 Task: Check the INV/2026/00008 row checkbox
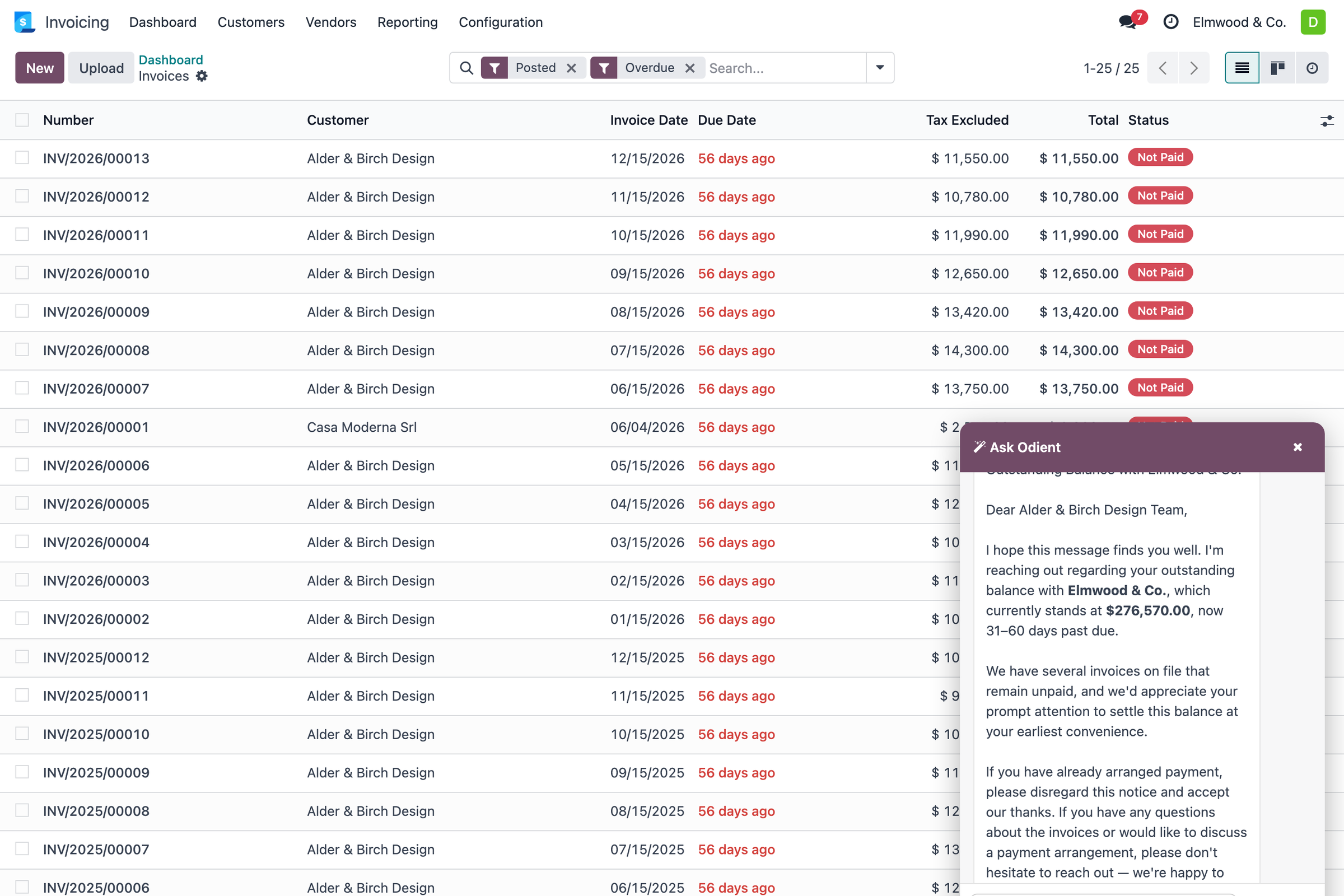22,349
